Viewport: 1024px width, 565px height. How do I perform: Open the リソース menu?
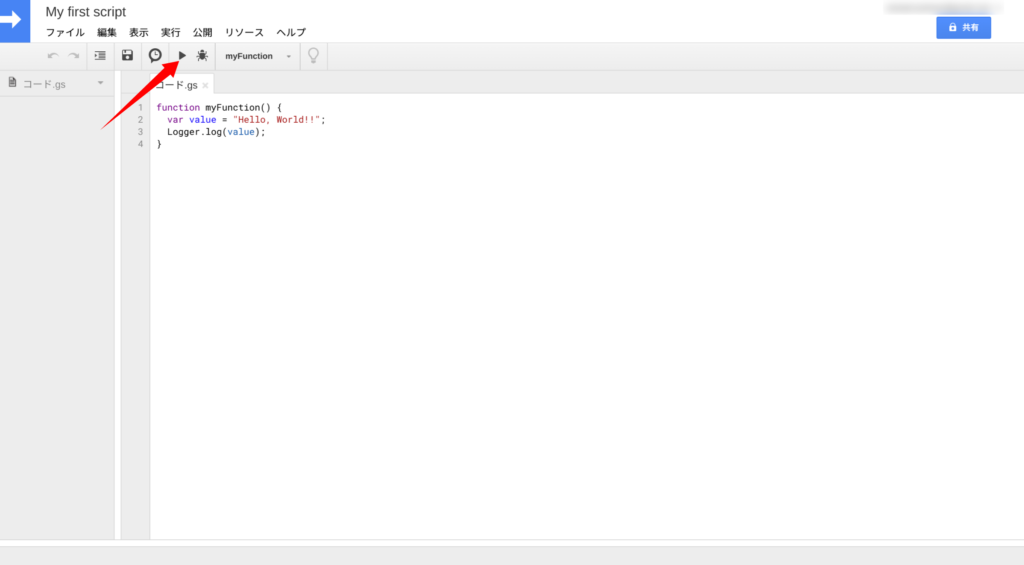pos(244,33)
